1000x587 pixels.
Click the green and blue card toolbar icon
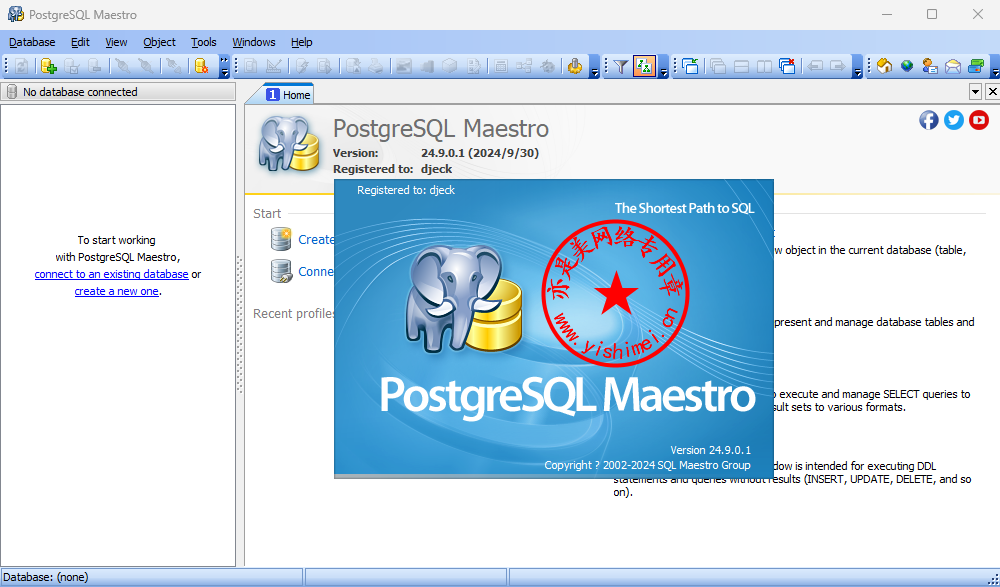976,66
